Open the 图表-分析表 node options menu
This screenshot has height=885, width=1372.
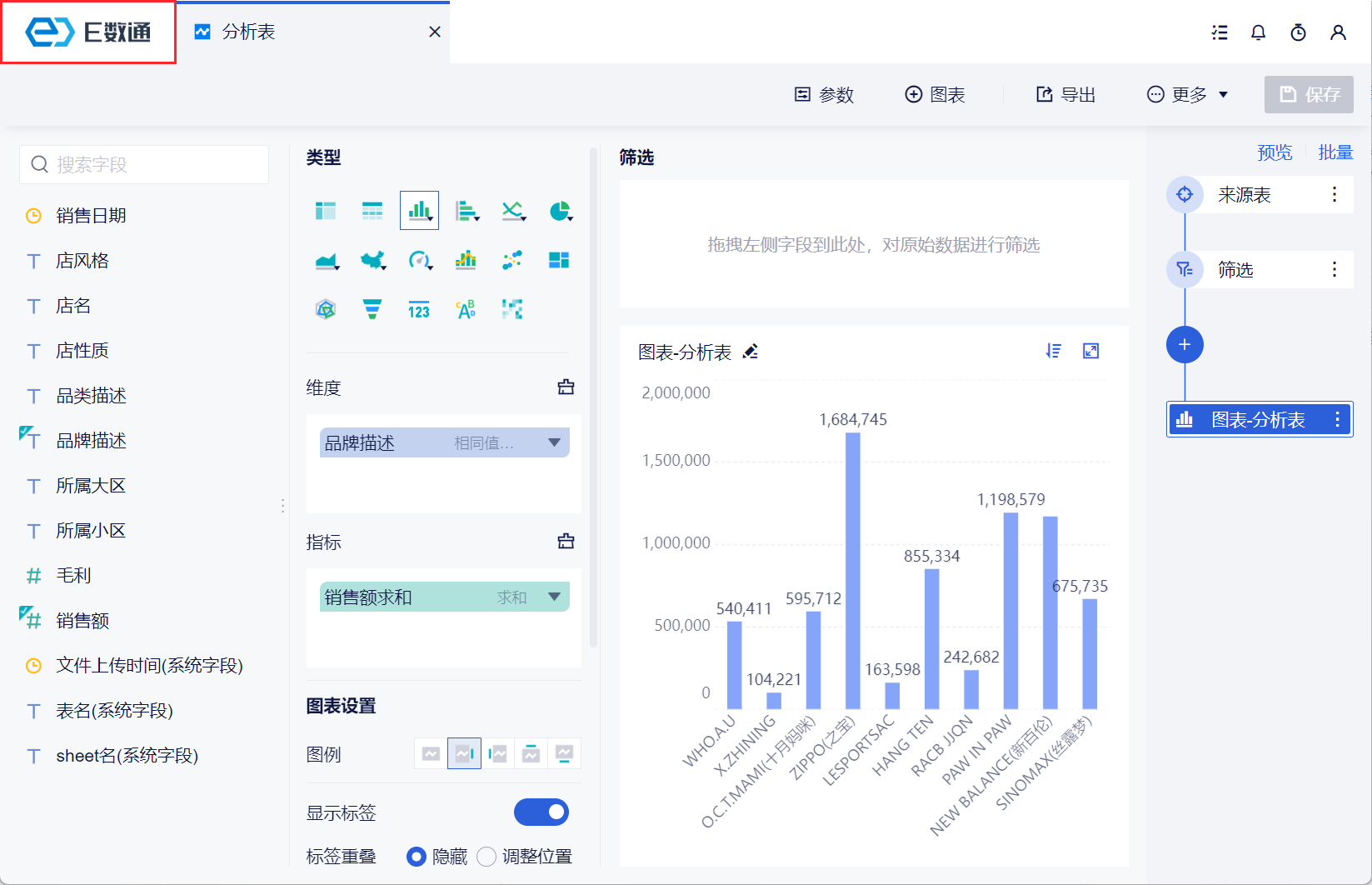pos(1338,419)
